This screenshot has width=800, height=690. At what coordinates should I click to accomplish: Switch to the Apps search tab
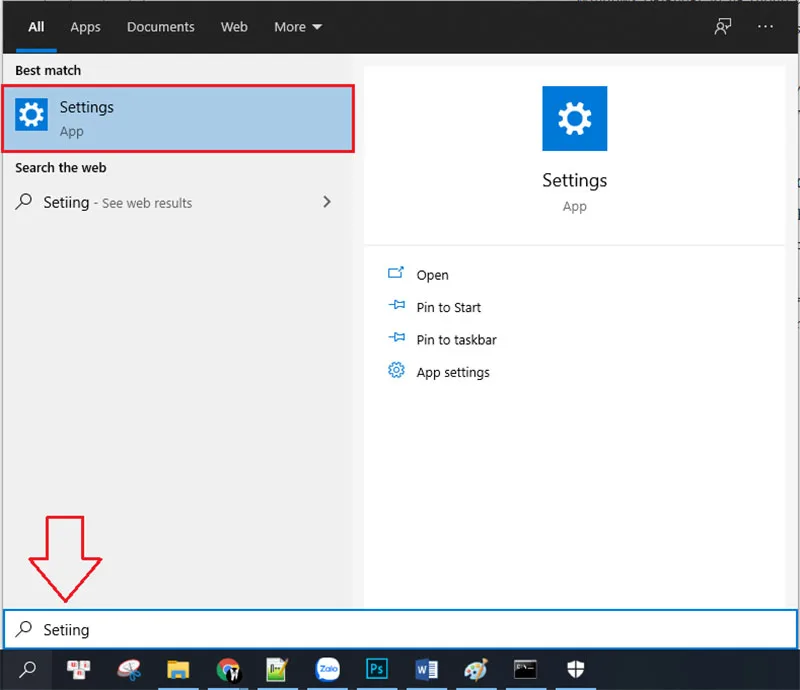[x=85, y=27]
